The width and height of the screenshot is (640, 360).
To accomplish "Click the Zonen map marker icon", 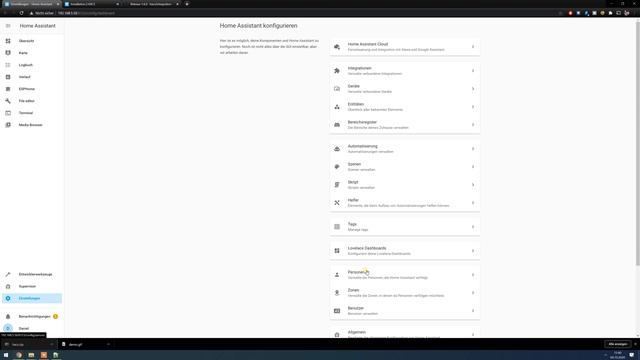I will (337, 293).
